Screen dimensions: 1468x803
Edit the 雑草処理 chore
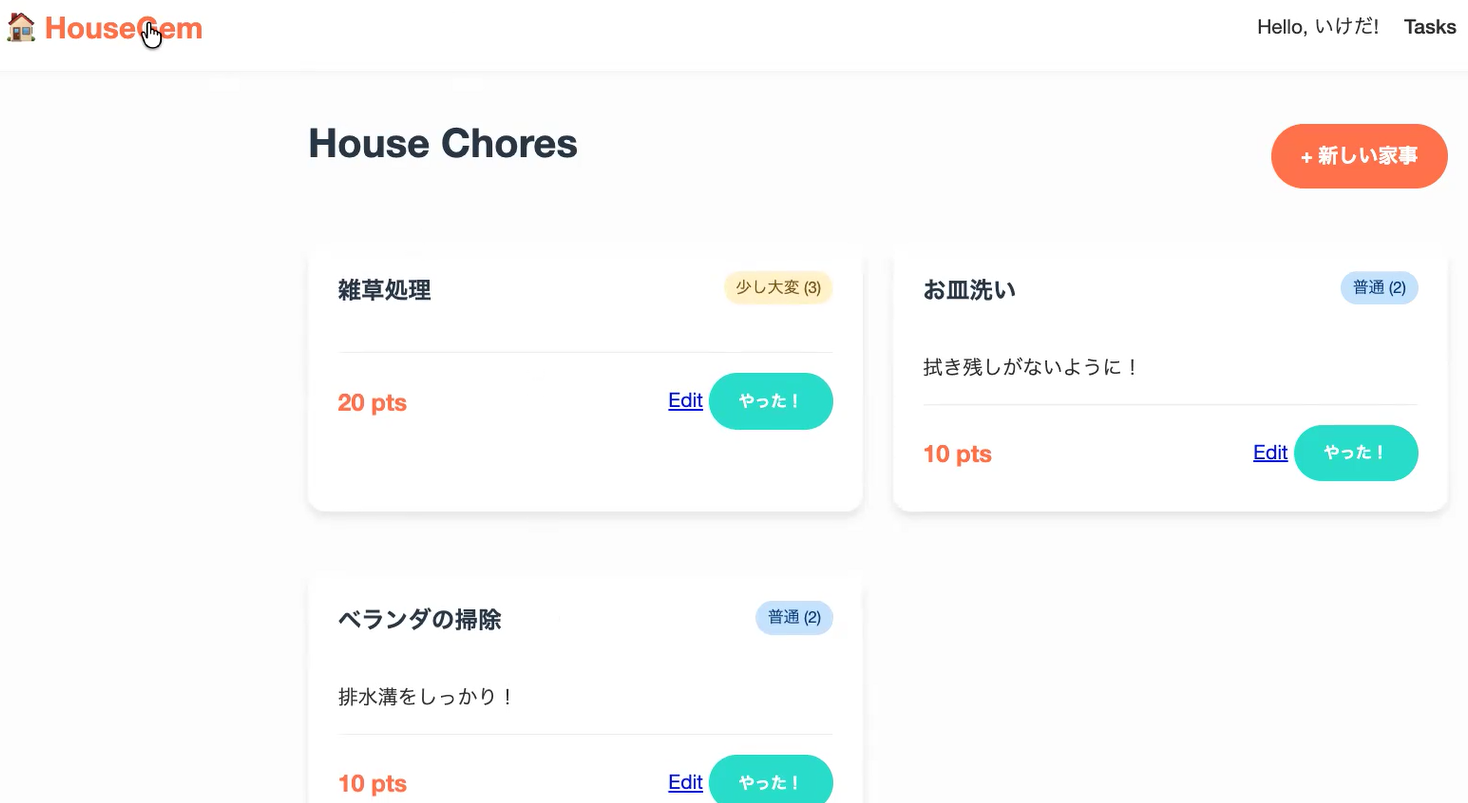tap(685, 401)
